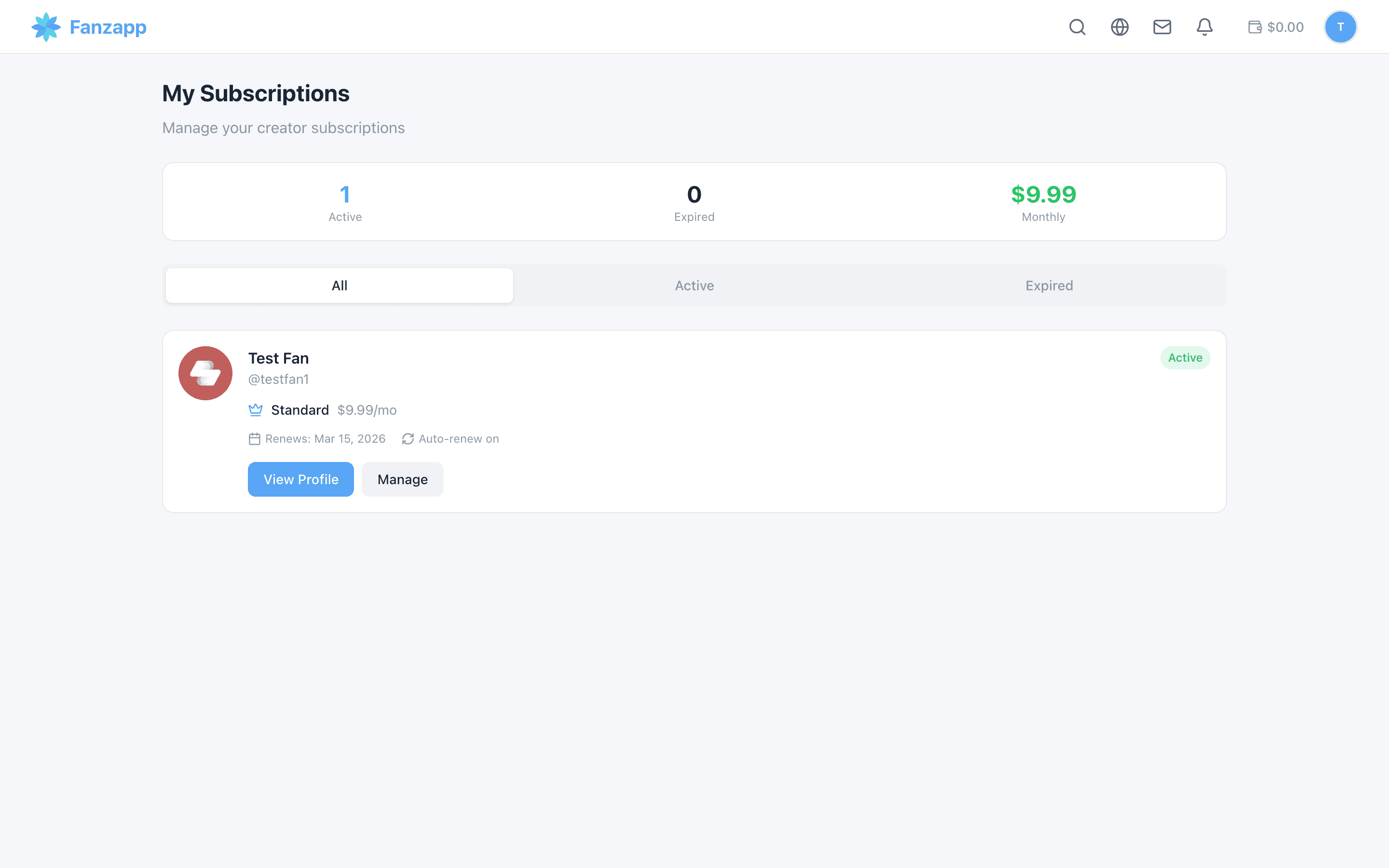Click Test Fan's red profile avatar
Screen dimensions: 1389x868
[x=205, y=373]
